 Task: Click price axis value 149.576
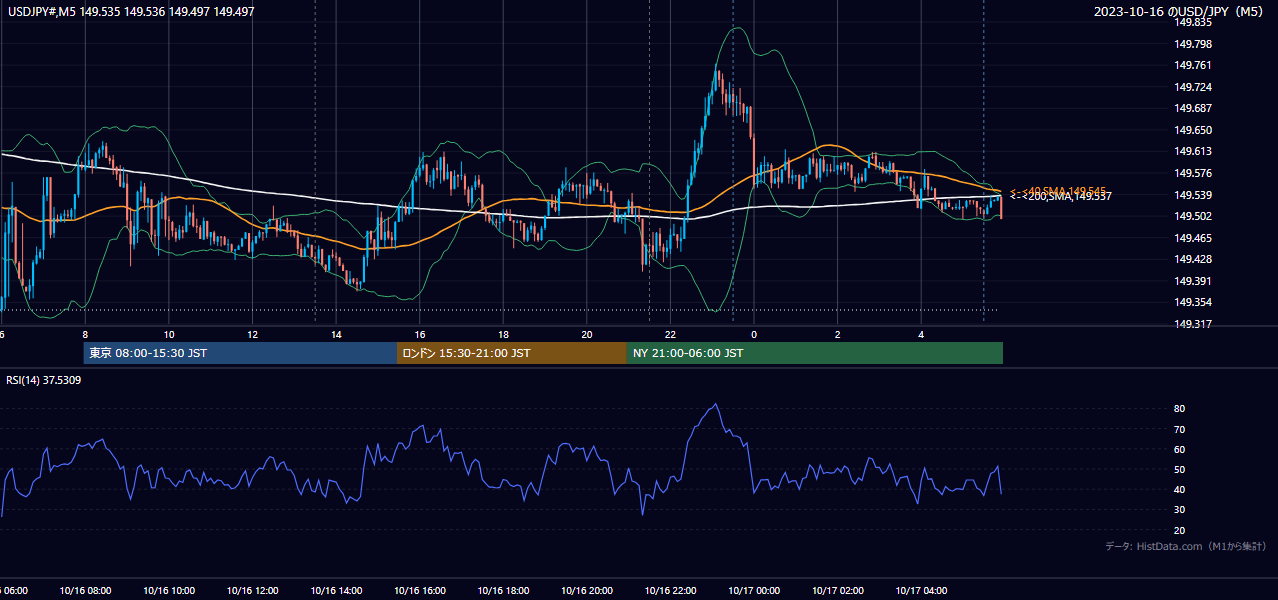tap(1193, 173)
